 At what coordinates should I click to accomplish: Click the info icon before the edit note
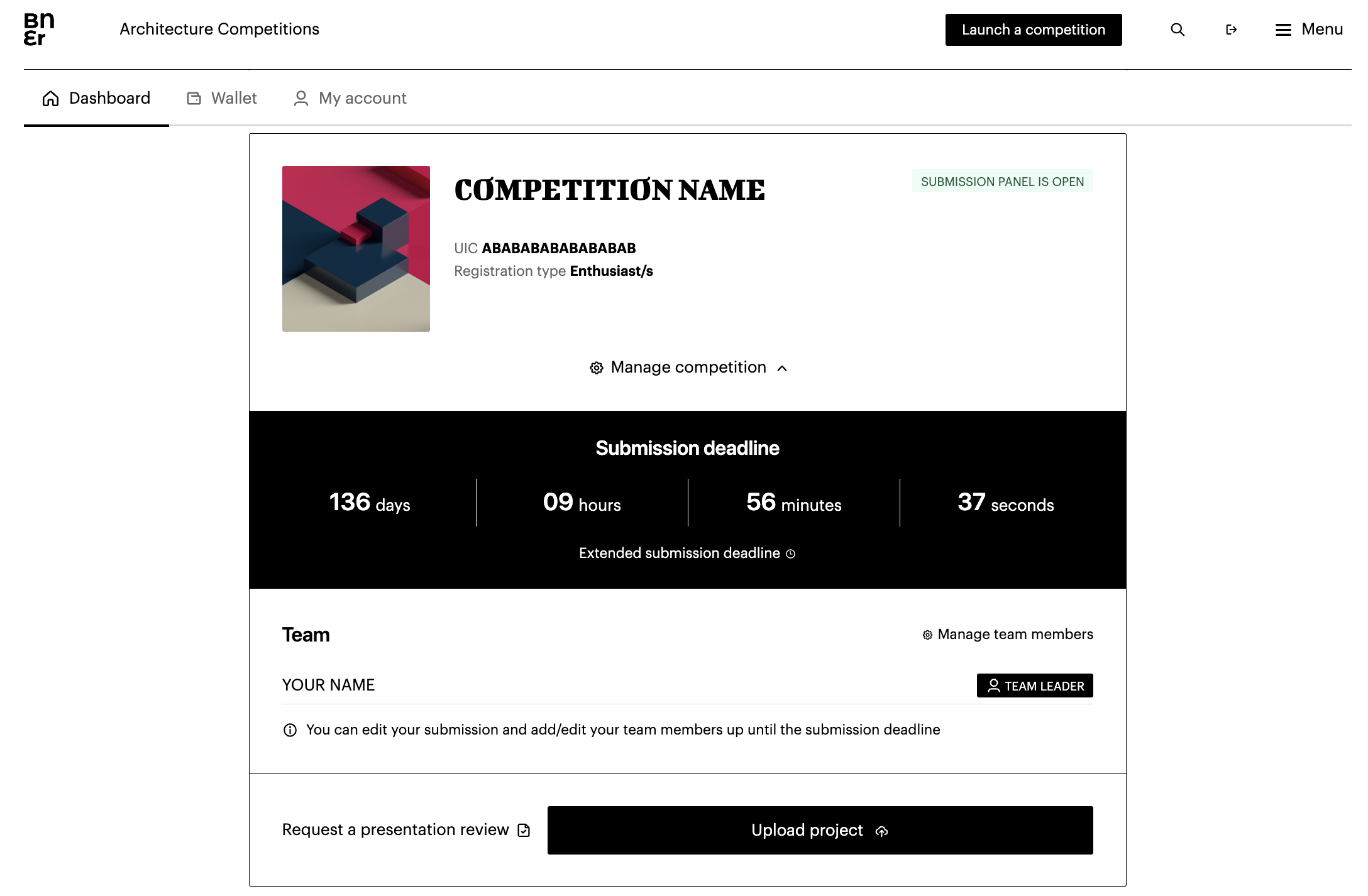click(x=290, y=730)
